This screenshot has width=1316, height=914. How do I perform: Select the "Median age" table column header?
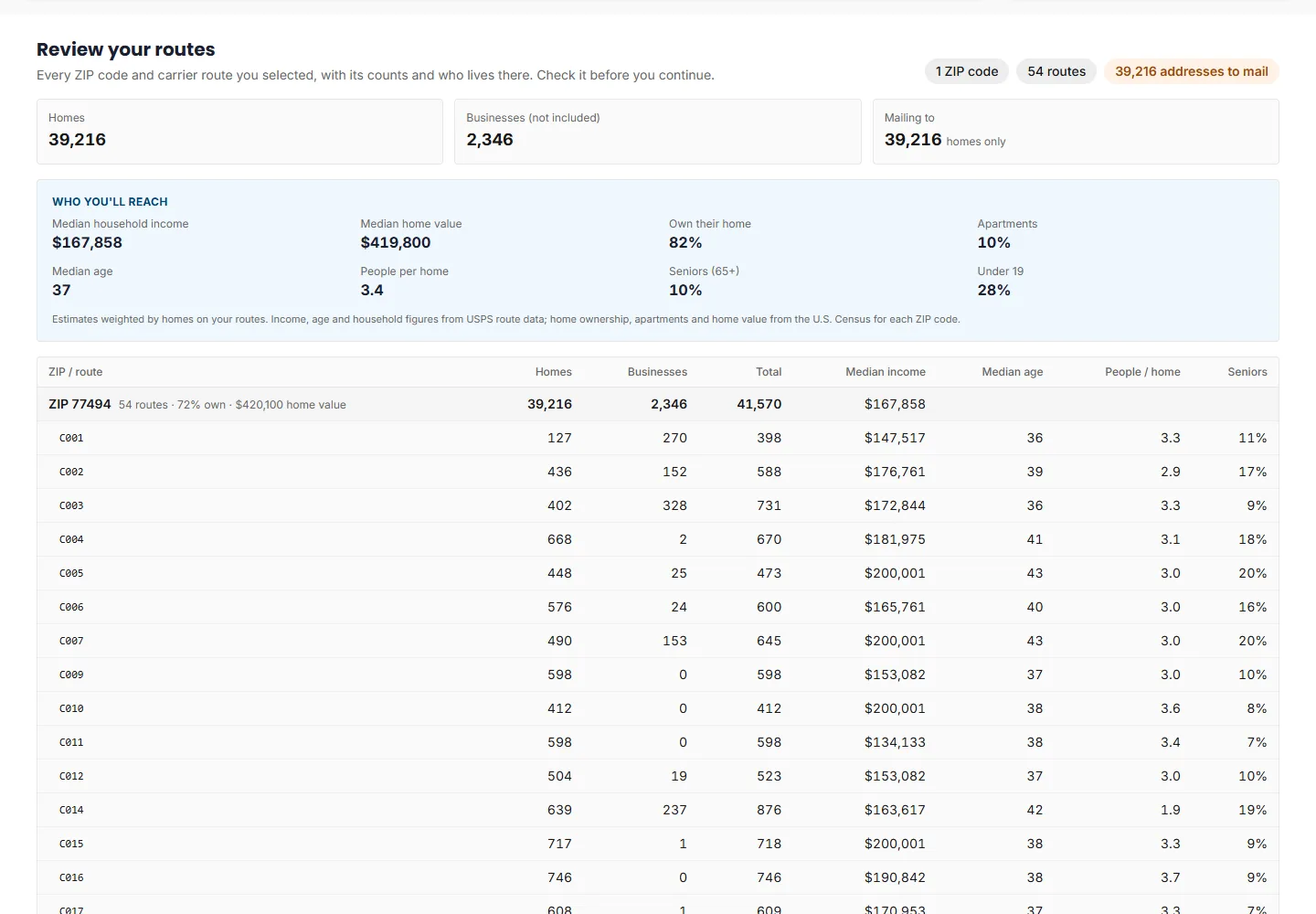point(1013,372)
